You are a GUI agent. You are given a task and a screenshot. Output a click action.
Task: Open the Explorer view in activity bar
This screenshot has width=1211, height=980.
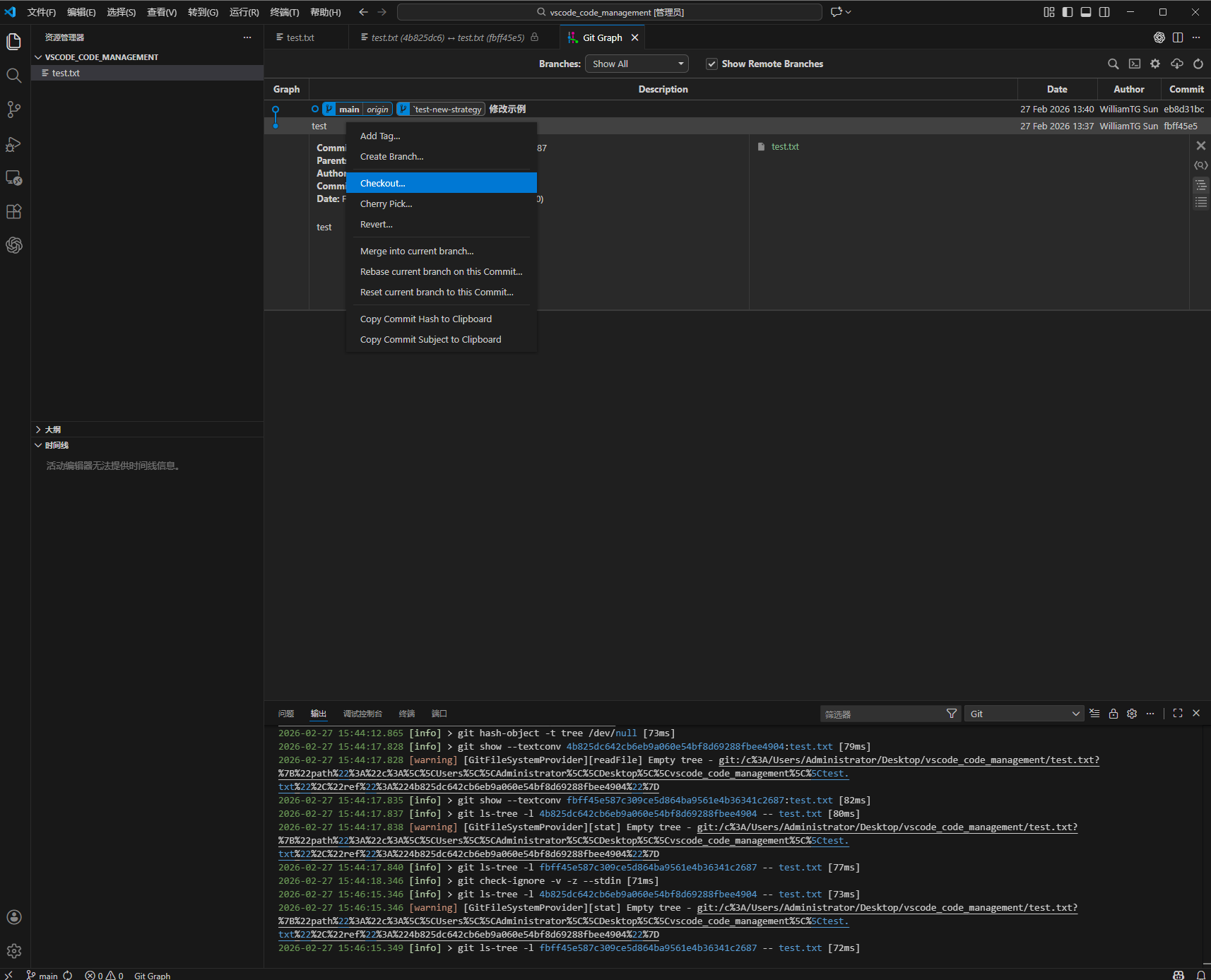coord(14,42)
